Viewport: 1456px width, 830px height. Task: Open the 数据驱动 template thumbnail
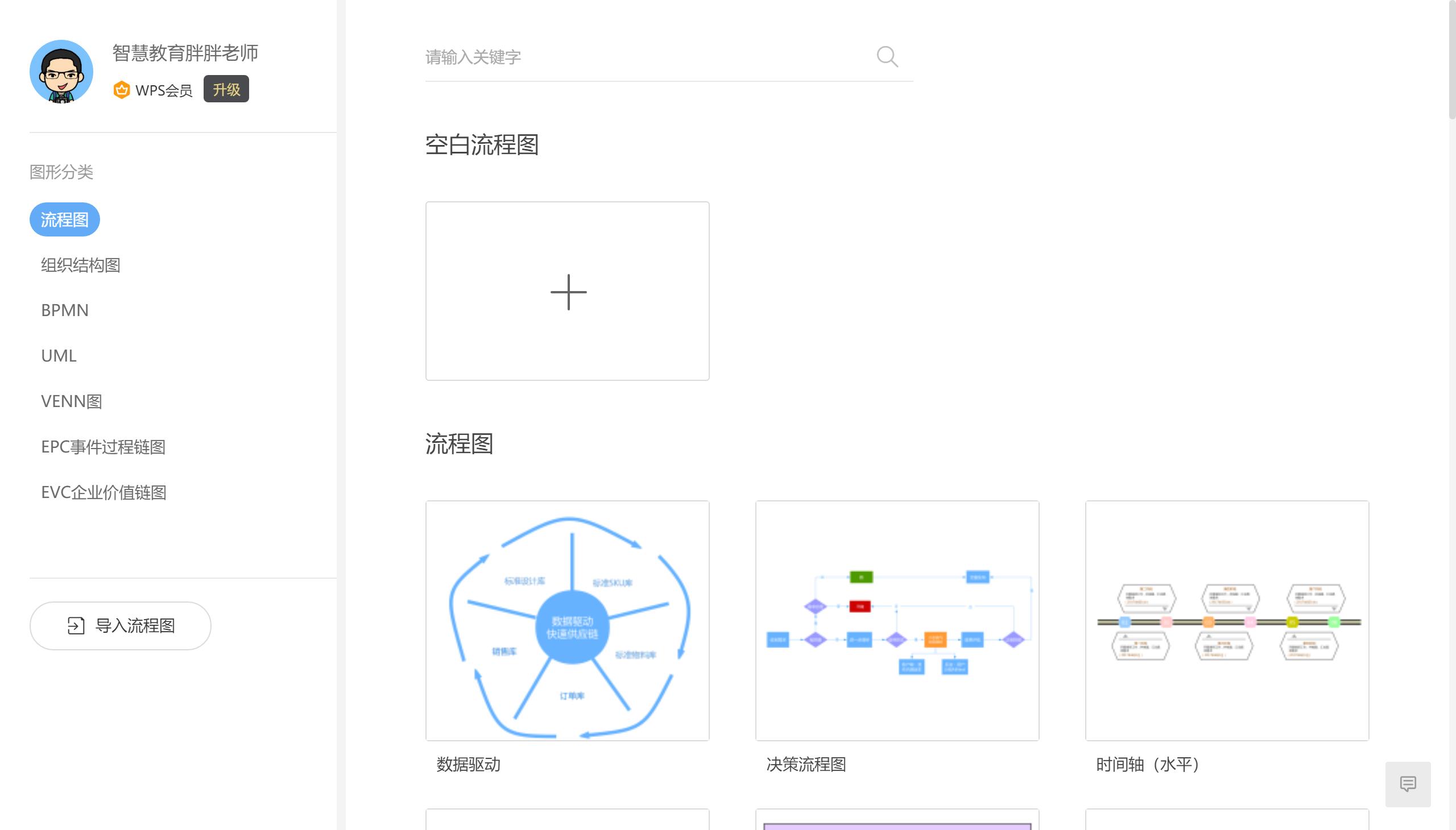(568, 620)
